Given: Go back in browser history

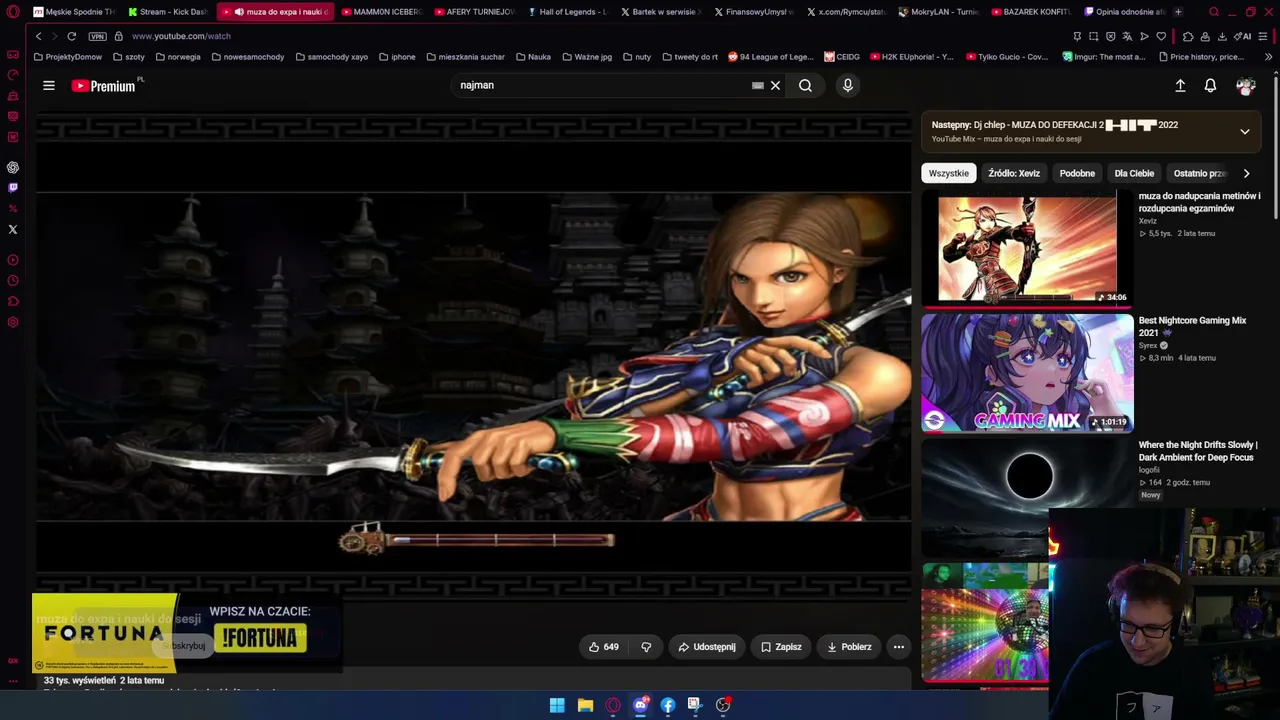Looking at the screenshot, I should (x=38, y=36).
